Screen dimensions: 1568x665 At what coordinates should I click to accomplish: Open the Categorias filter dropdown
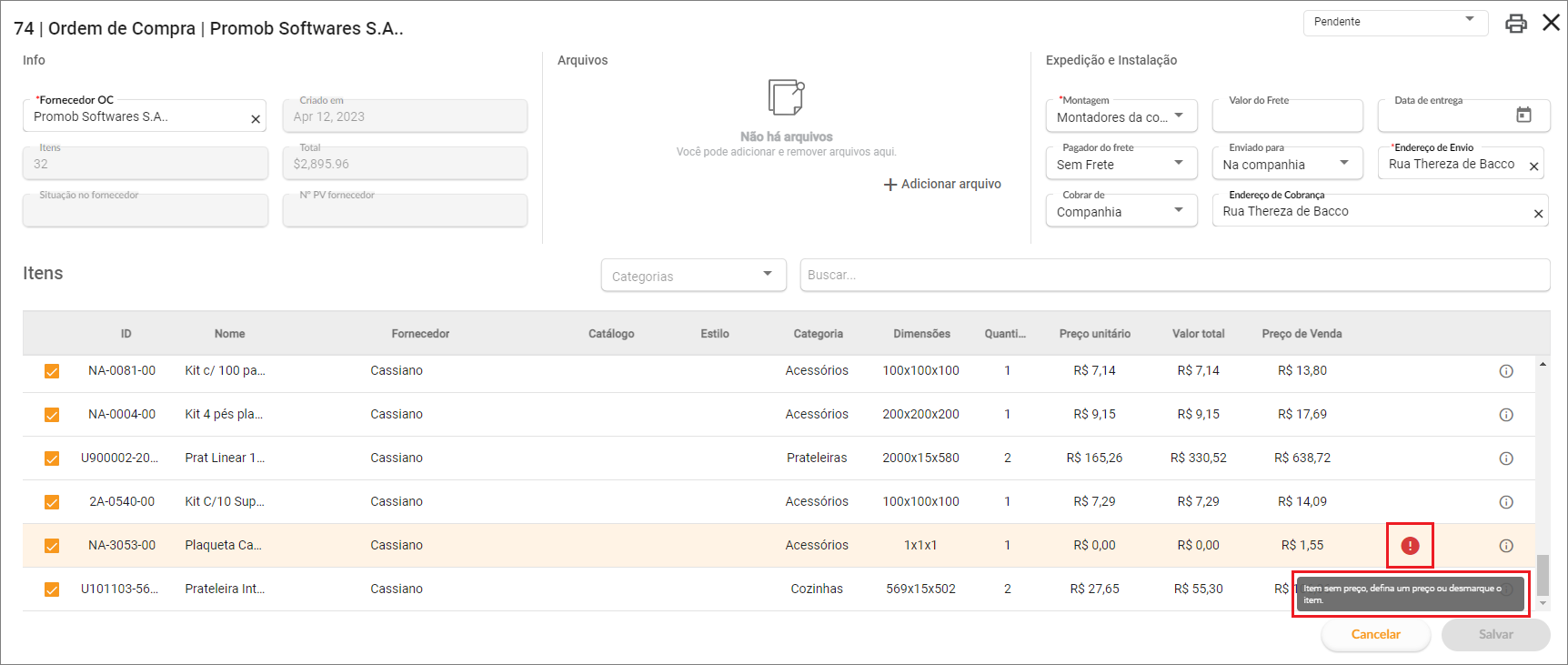(693, 276)
